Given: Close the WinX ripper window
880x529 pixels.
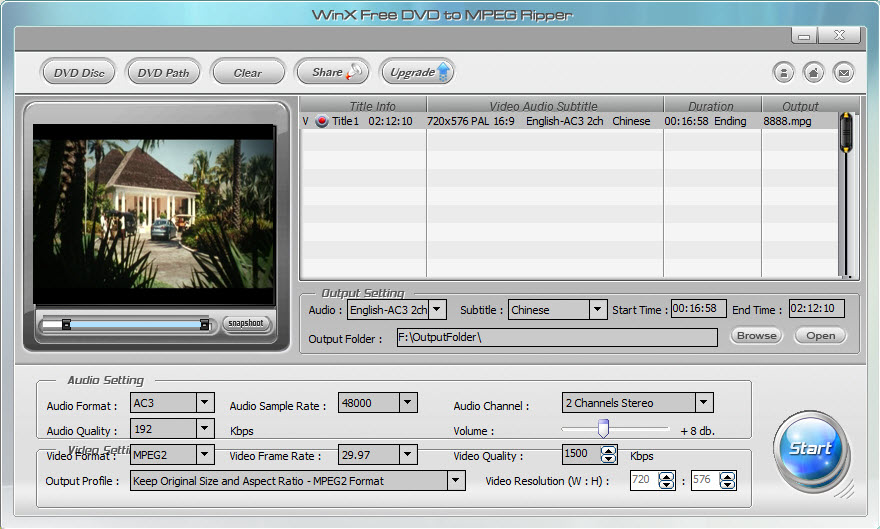Looking at the screenshot, I should [x=839, y=35].
